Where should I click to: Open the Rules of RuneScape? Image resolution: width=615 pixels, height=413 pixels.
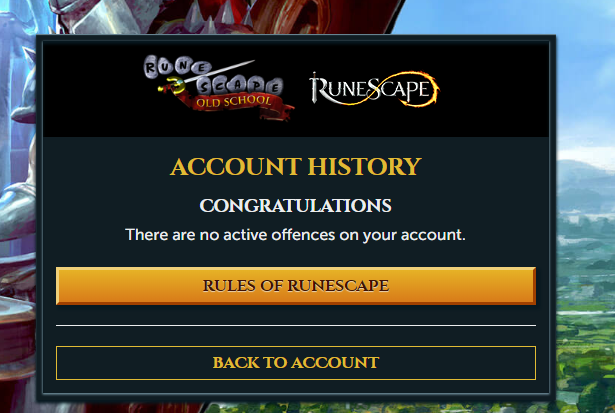click(296, 286)
